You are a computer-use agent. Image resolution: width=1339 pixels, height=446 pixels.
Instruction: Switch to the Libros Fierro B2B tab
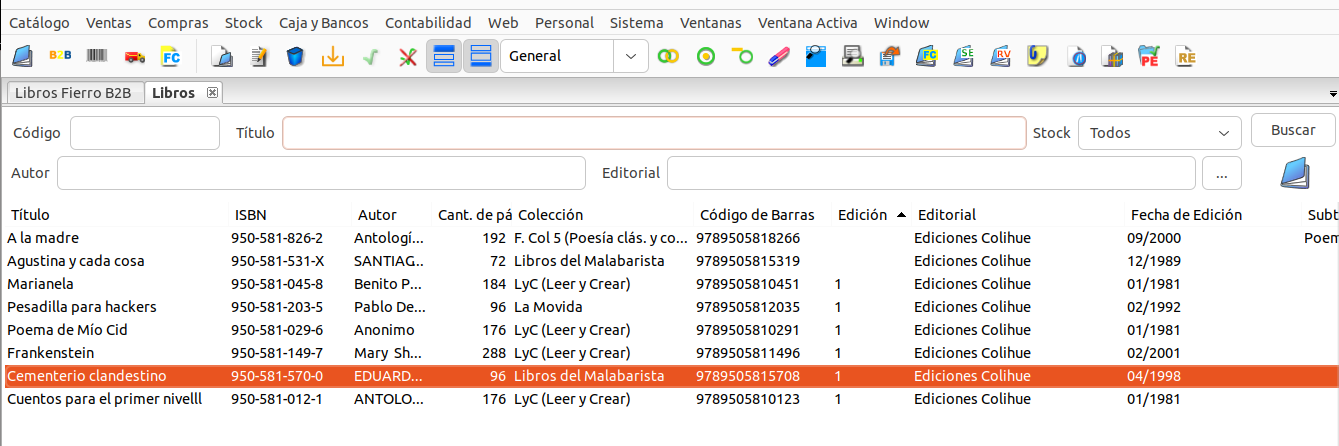coord(73,93)
